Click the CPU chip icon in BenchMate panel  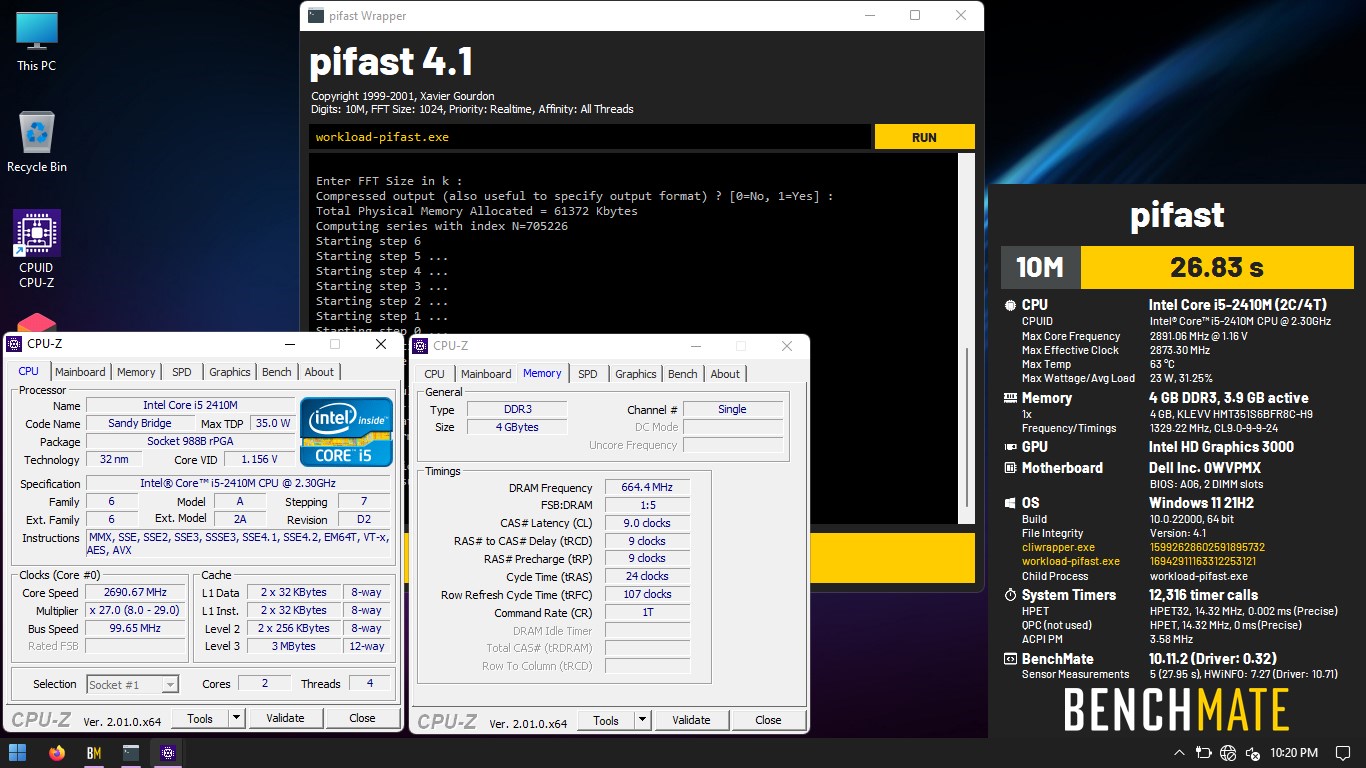(x=1010, y=305)
